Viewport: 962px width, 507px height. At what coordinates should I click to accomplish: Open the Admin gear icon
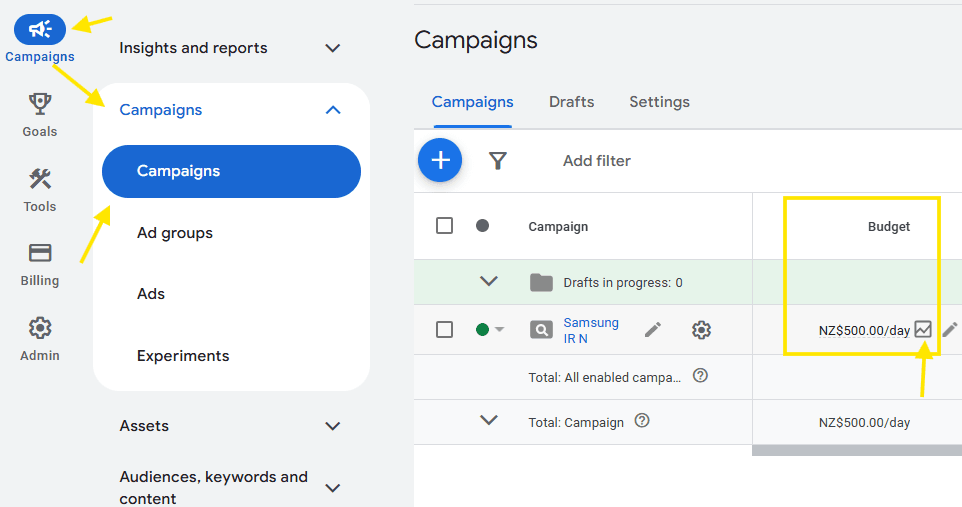(40, 328)
